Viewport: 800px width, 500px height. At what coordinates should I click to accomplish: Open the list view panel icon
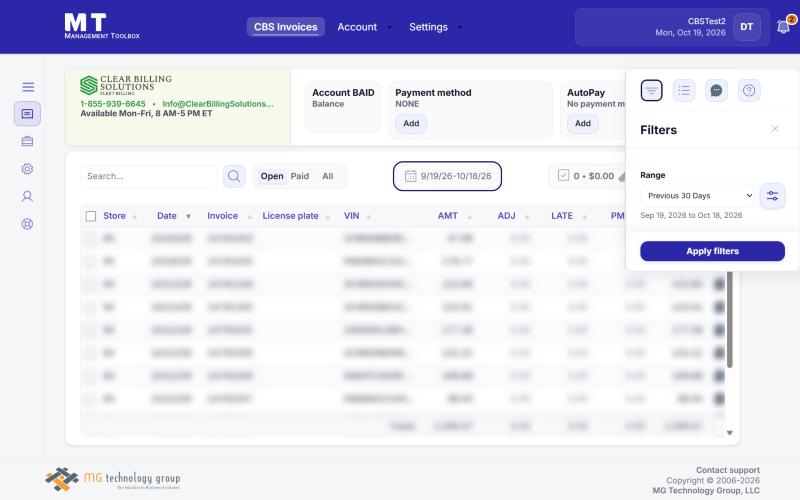684,90
